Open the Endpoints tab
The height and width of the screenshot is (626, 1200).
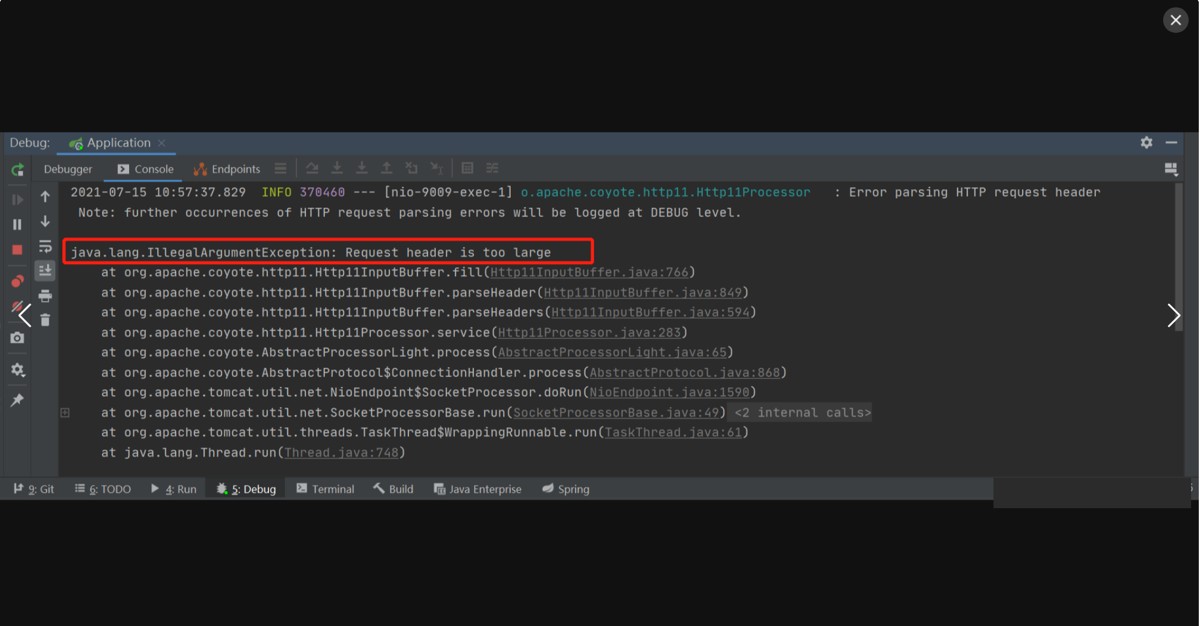(x=227, y=169)
